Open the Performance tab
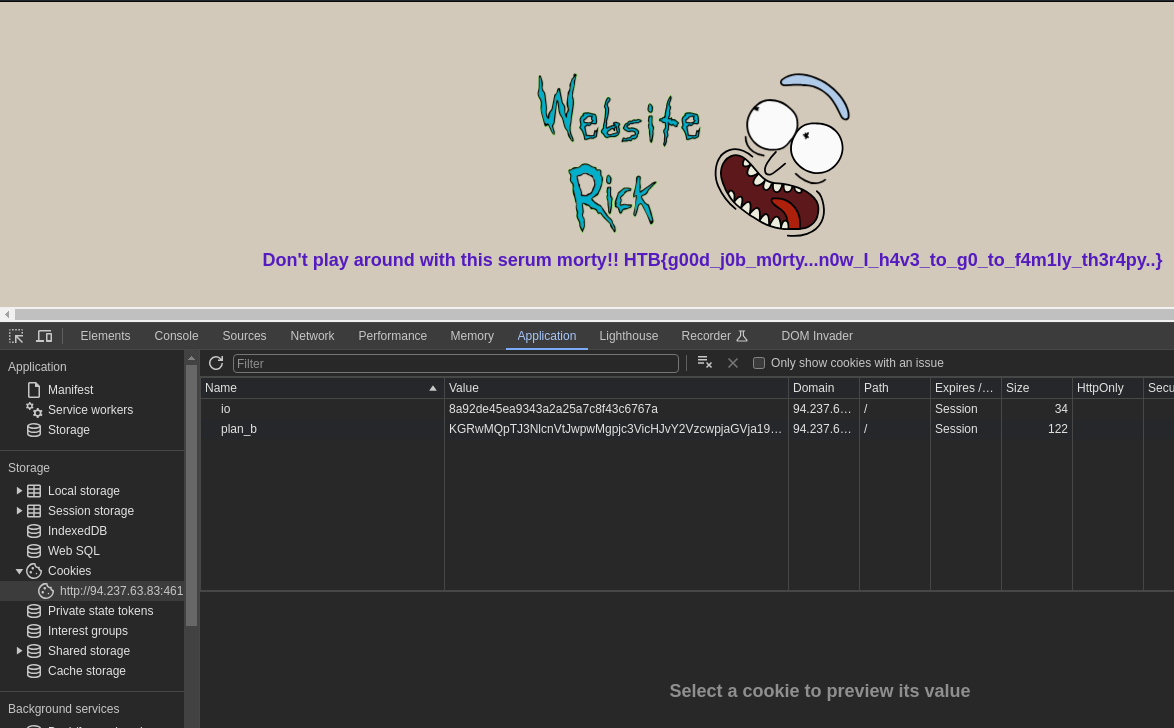The height and width of the screenshot is (728, 1174). 392,336
